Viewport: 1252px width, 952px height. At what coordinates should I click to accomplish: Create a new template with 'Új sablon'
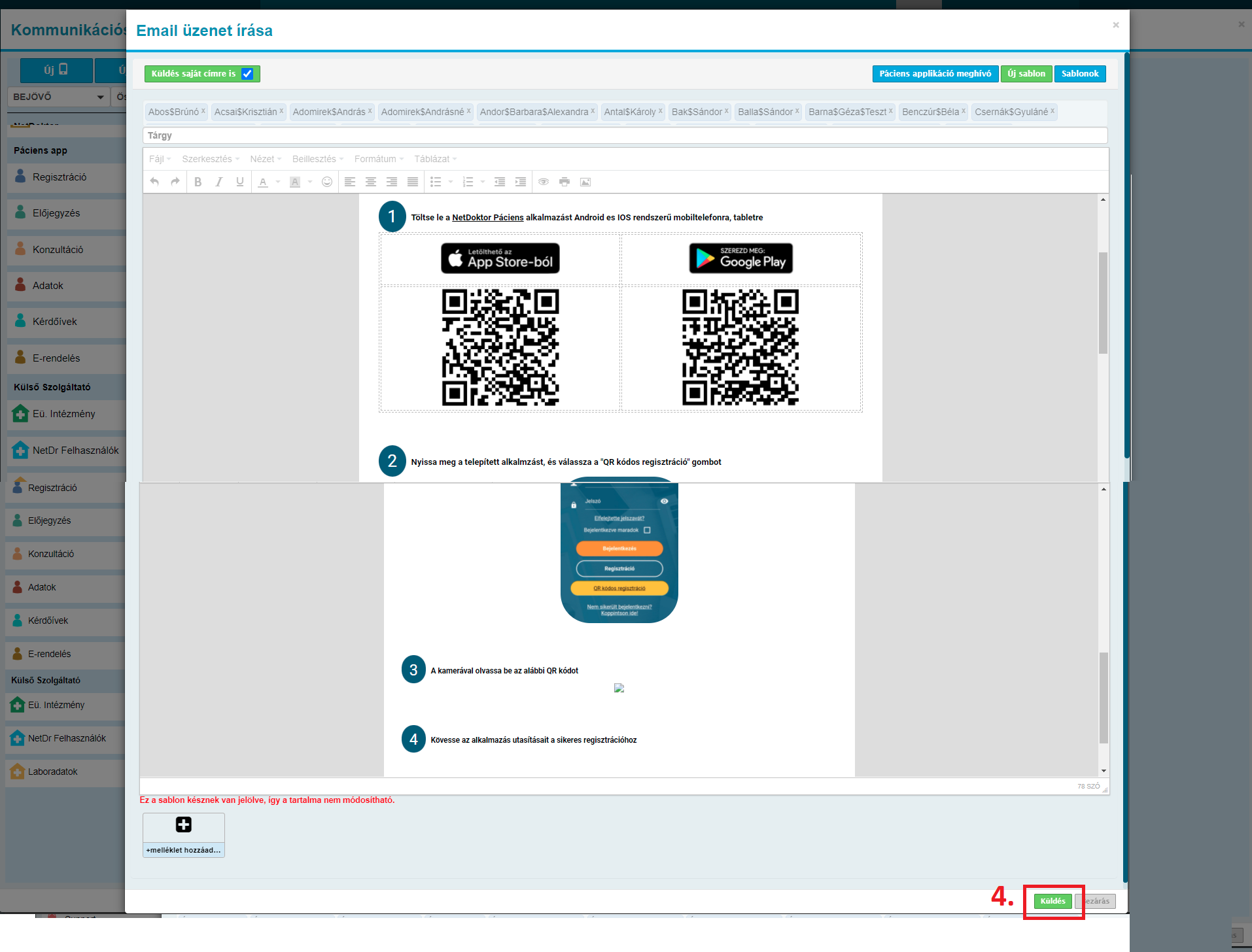click(1026, 74)
